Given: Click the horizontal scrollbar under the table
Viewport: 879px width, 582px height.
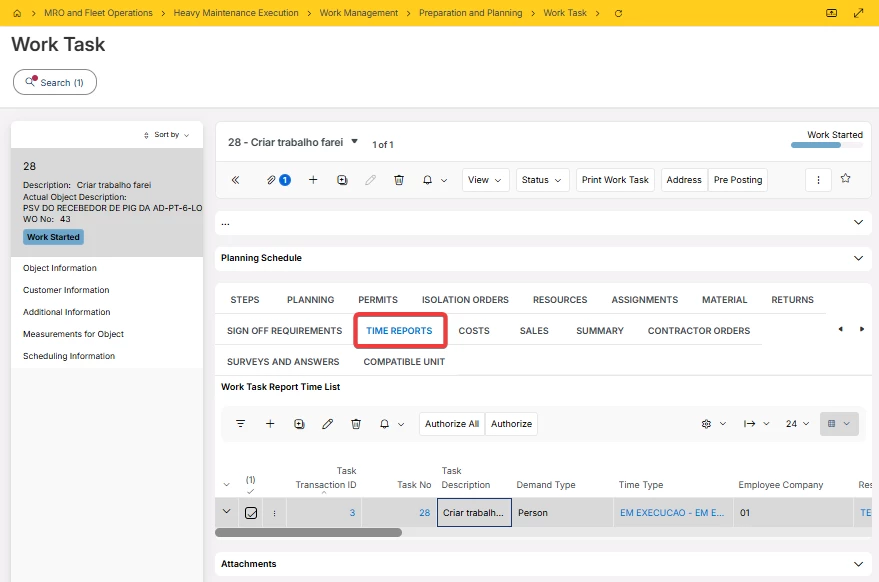Looking at the screenshot, I should 308,533.
